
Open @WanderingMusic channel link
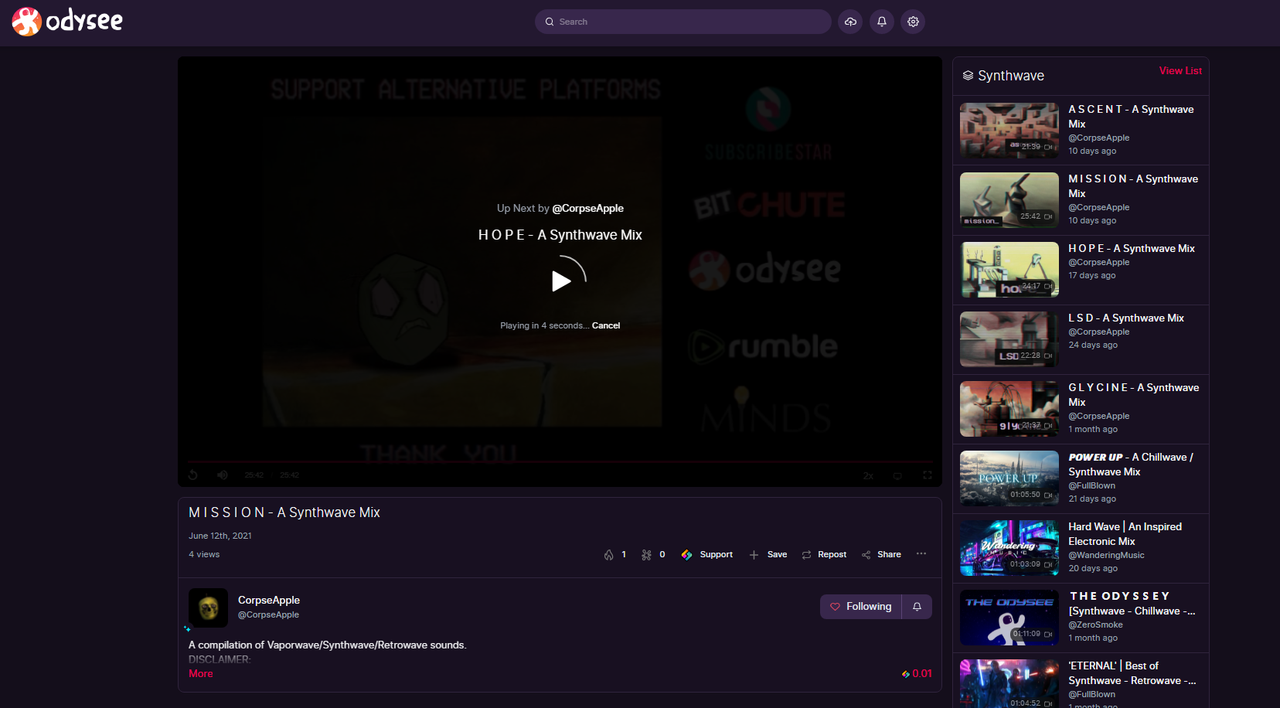pos(1106,555)
